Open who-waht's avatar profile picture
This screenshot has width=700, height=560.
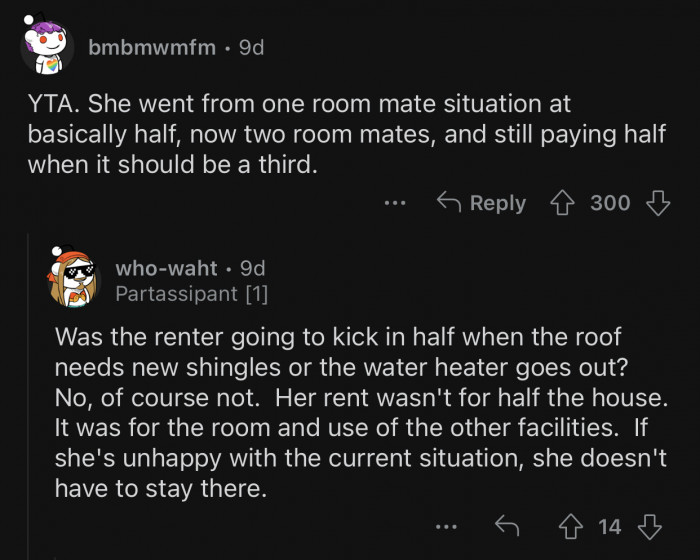pos(74,279)
